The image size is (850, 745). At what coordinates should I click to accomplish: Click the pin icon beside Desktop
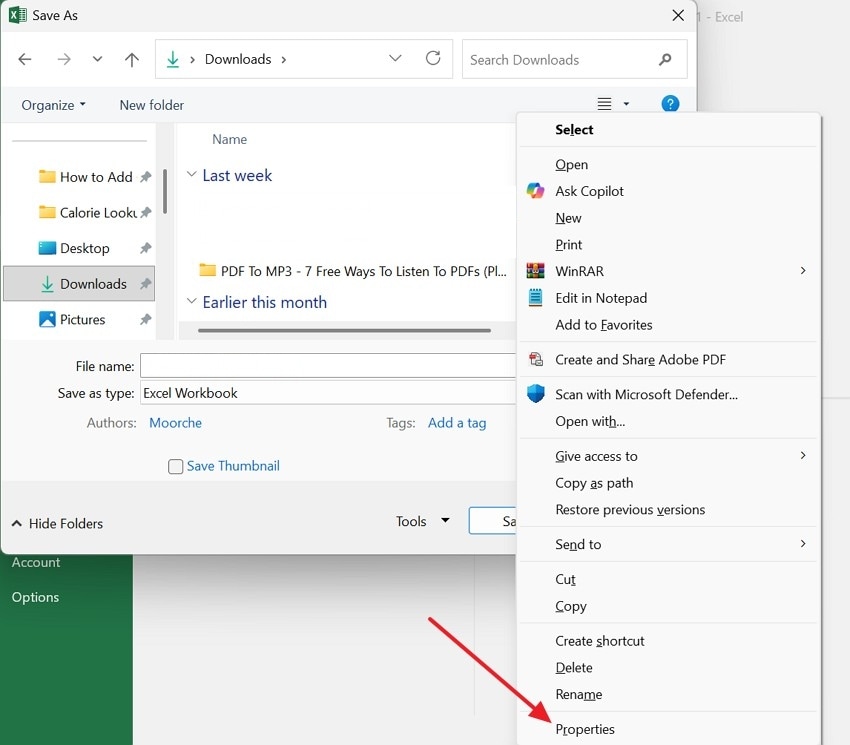click(x=145, y=248)
